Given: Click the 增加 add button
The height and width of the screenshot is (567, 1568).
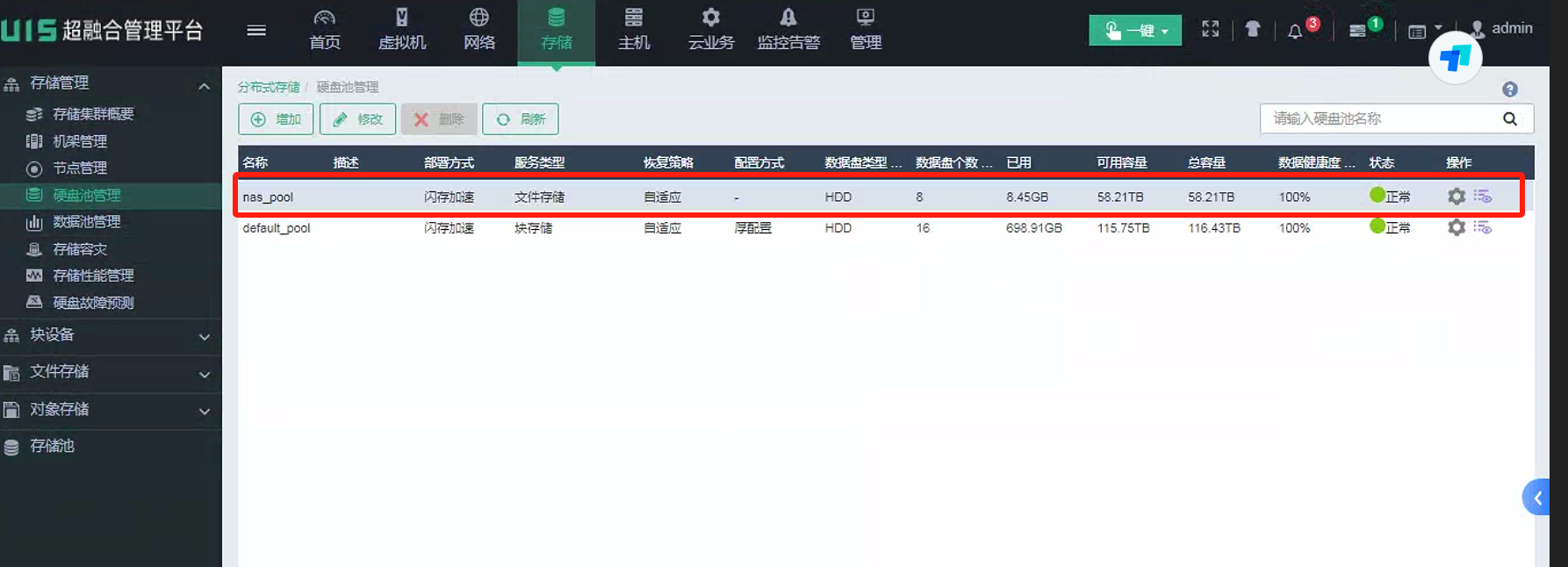Looking at the screenshot, I should coord(276,119).
